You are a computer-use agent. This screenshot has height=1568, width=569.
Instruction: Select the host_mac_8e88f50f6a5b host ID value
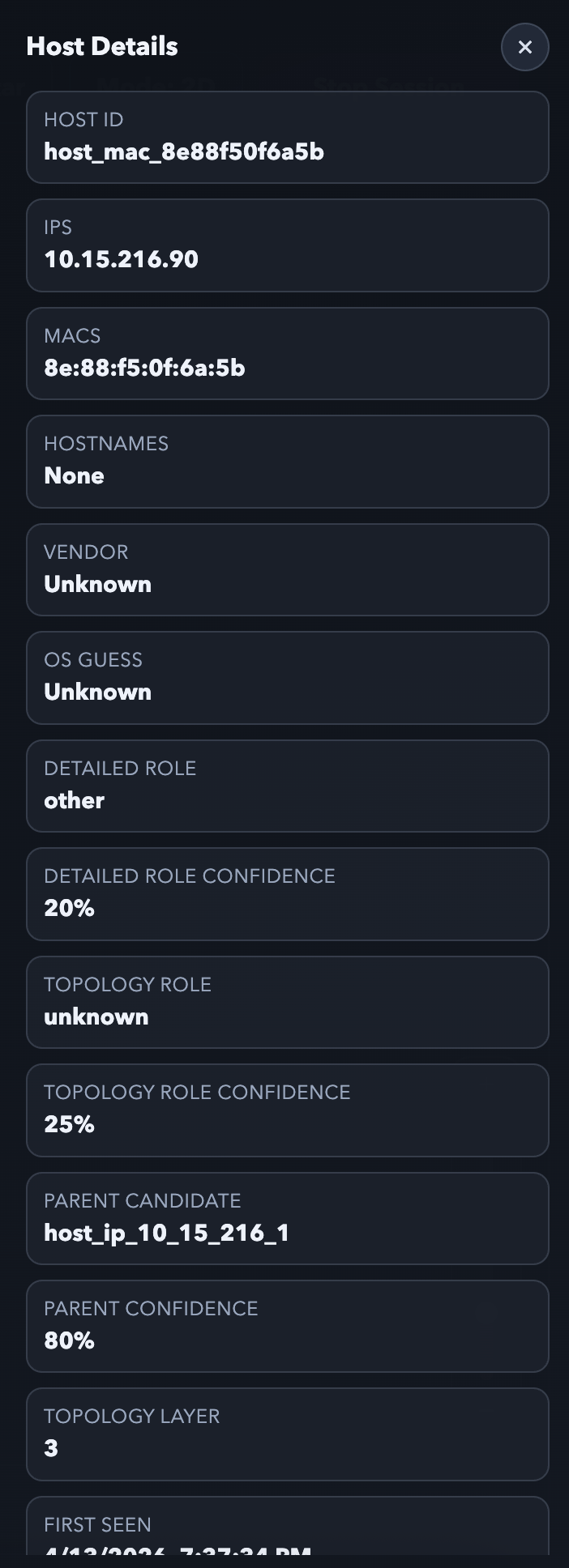tap(184, 151)
